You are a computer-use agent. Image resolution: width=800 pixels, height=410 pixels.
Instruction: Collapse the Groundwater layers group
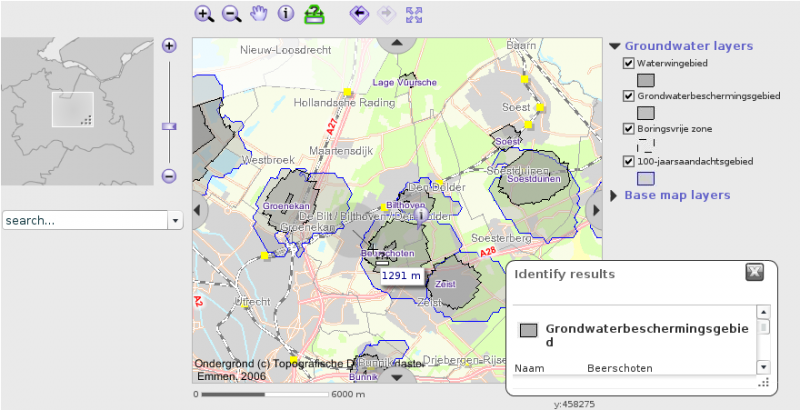click(x=615, y=46)
